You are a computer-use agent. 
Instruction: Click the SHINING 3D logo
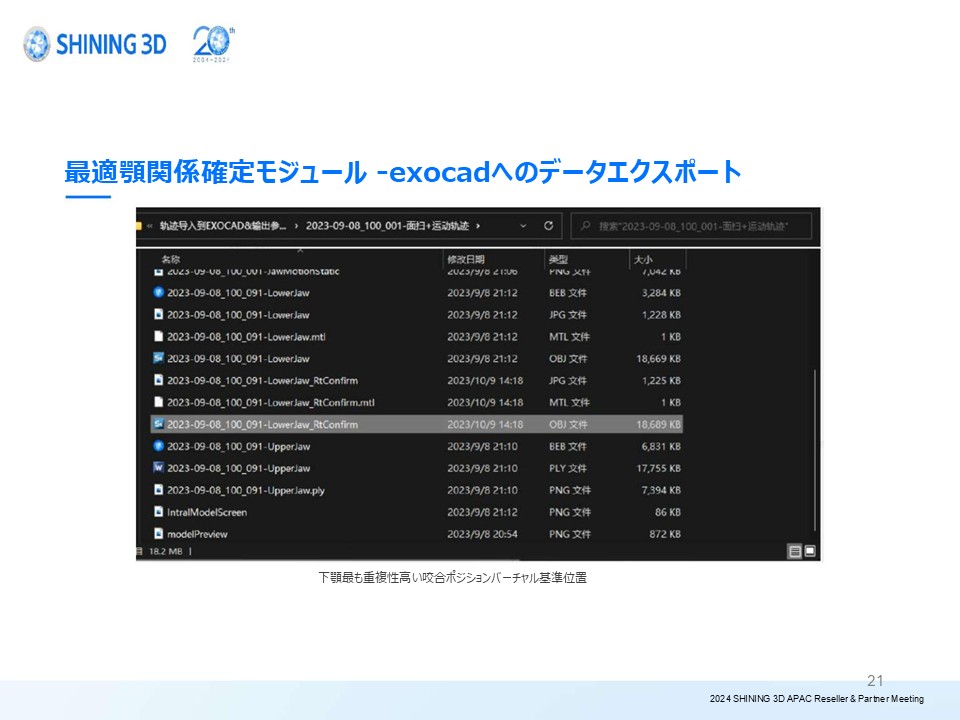pyautogui.click(x=96, y=44)
